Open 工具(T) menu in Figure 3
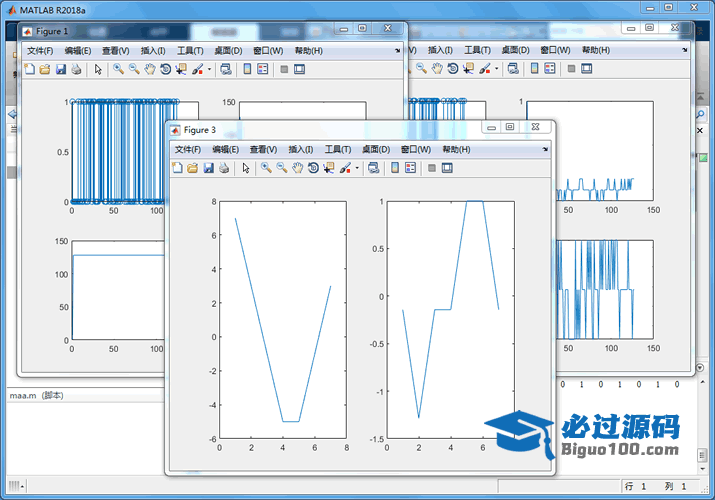The width and height of the screenshot is (715, 500). (x=338, y=149)
